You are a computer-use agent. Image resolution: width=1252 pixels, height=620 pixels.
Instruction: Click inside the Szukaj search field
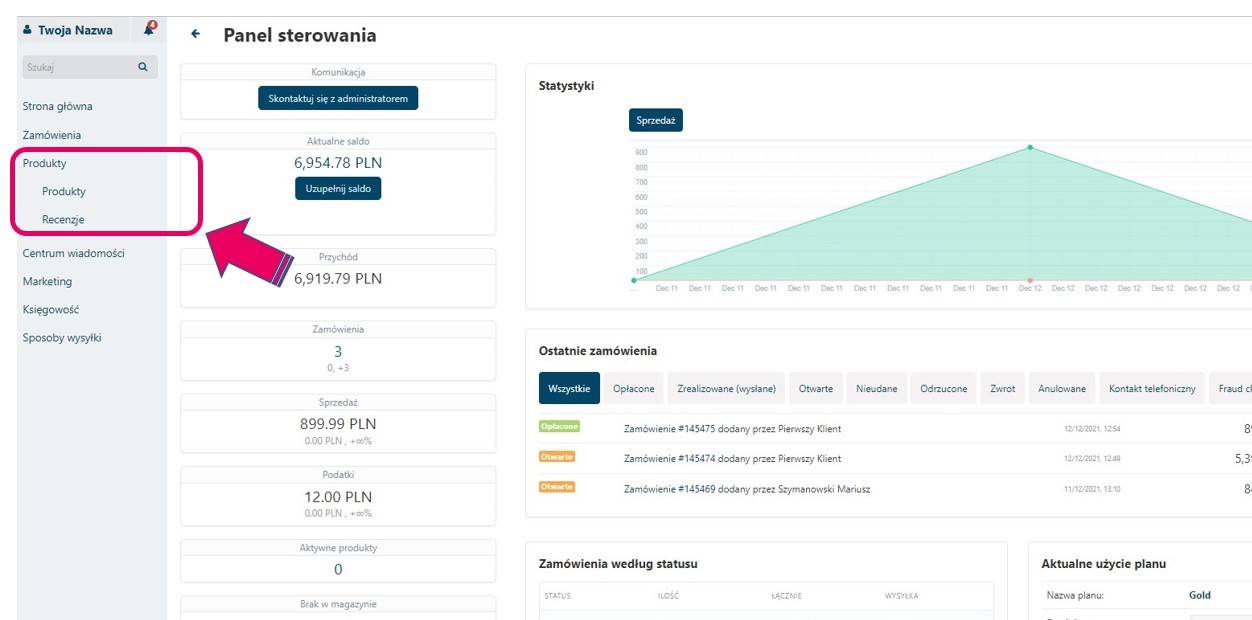pyautogui.click(x=78, y=67)
